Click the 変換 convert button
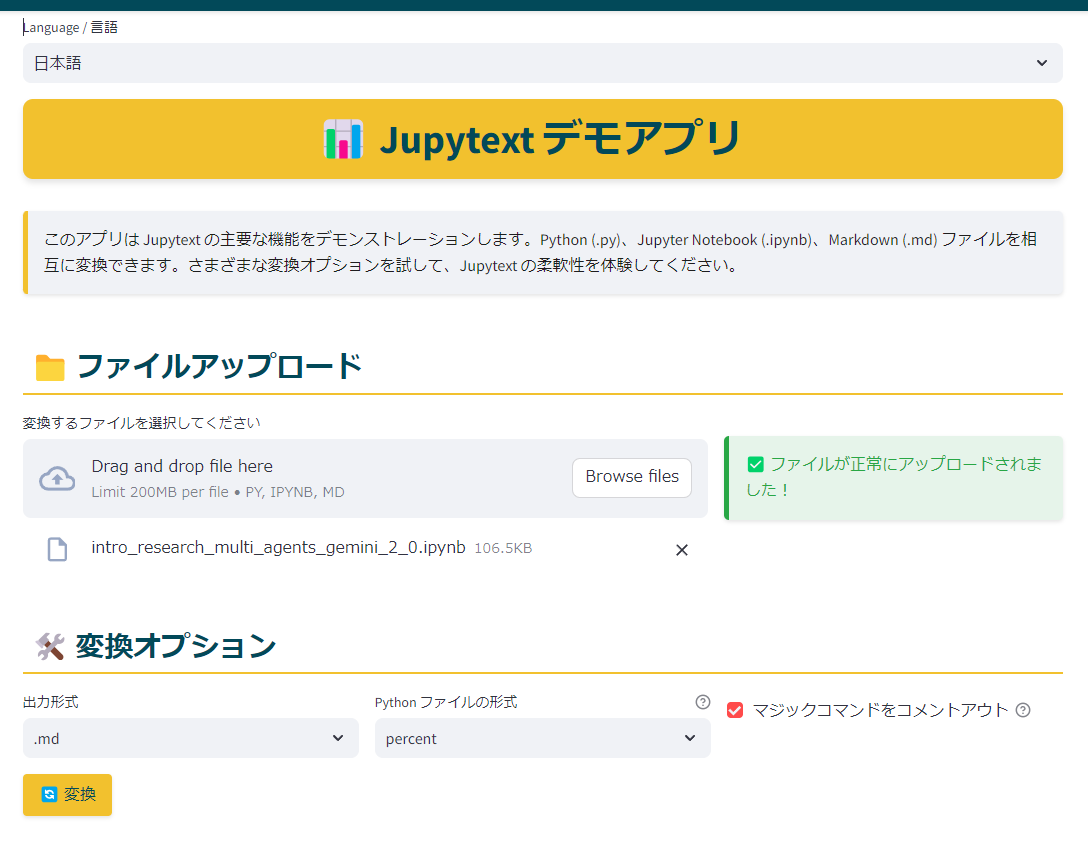This screenshot has width=1088, height=844. point(68,795)
